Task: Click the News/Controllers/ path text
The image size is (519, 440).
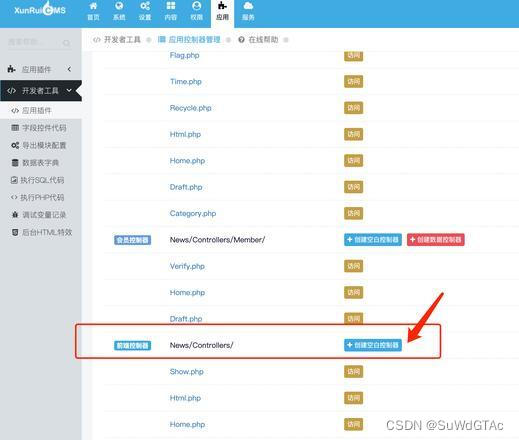Action: (201, 345)
